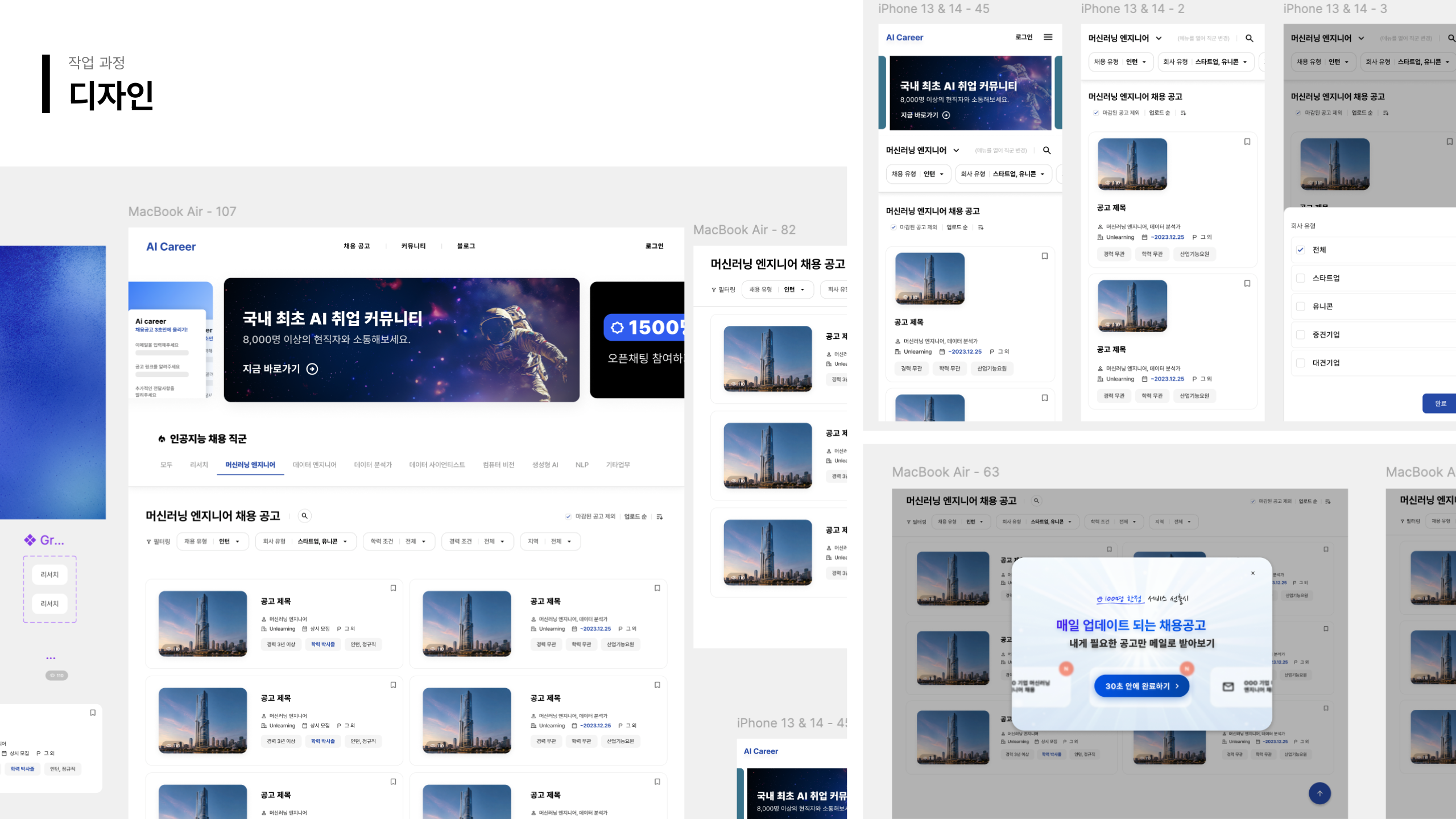Bookmark second-row right job card in MacBook Air - 107
The height and width of the screenshot is (819, 1456).
coord(657,685)
